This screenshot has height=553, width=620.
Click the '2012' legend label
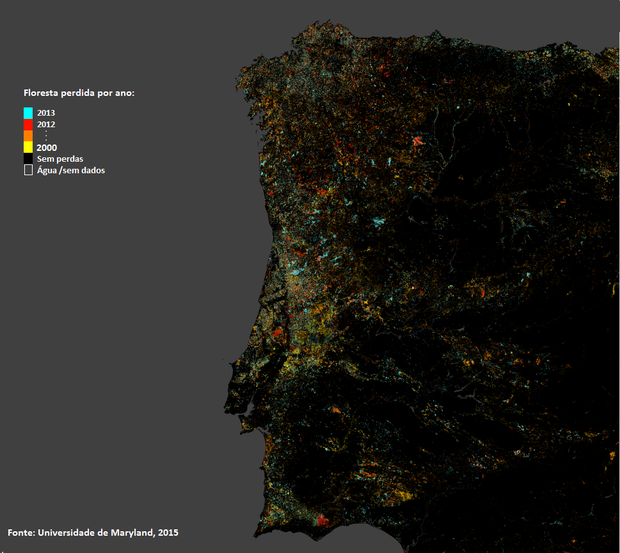tap(46, 124)
